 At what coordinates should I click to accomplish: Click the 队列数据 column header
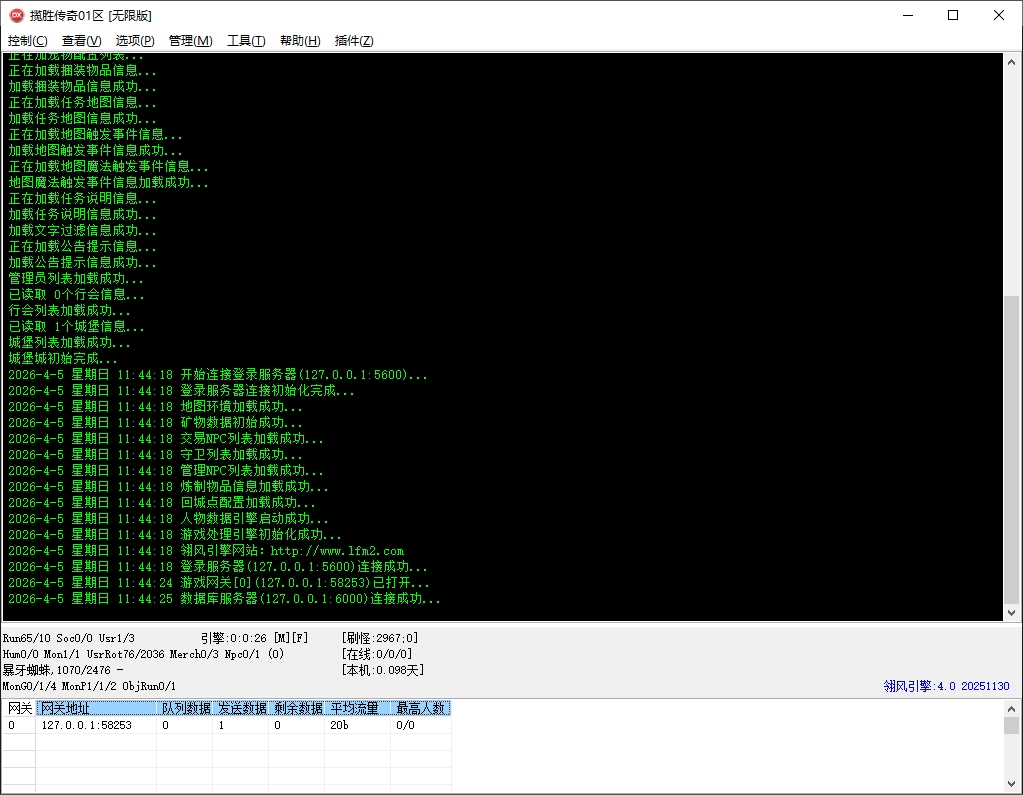[x=186, y=708]
